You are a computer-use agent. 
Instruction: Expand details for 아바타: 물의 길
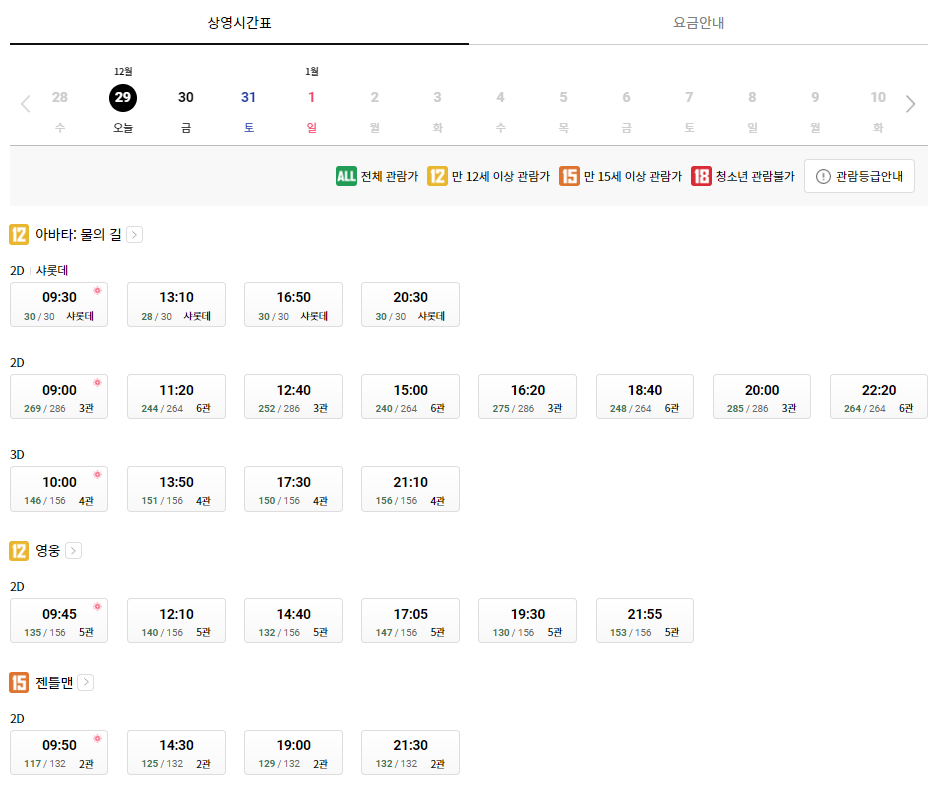tap(133, 233)
